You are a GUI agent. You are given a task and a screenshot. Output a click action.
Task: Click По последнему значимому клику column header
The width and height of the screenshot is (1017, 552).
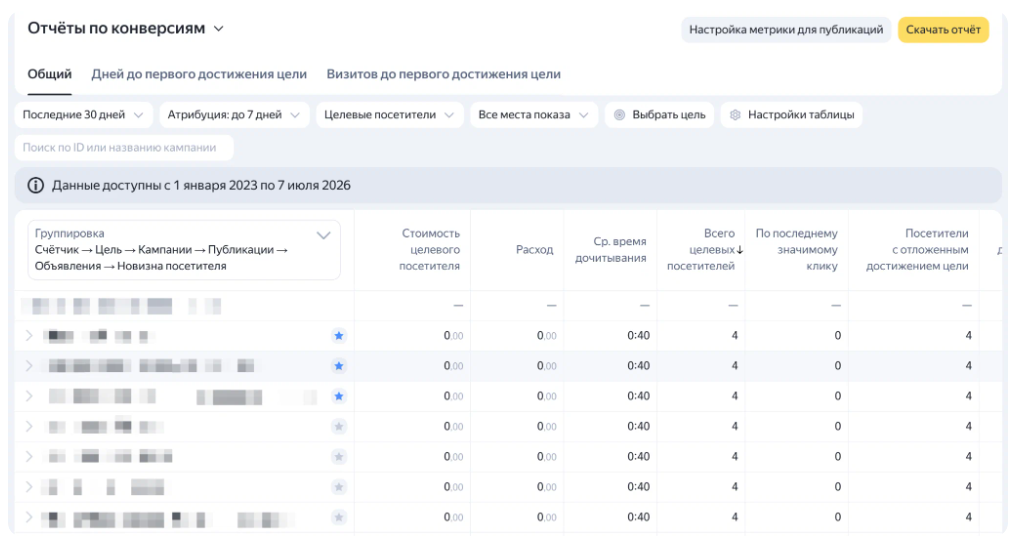pyautogui.click(x=796, y=250)
